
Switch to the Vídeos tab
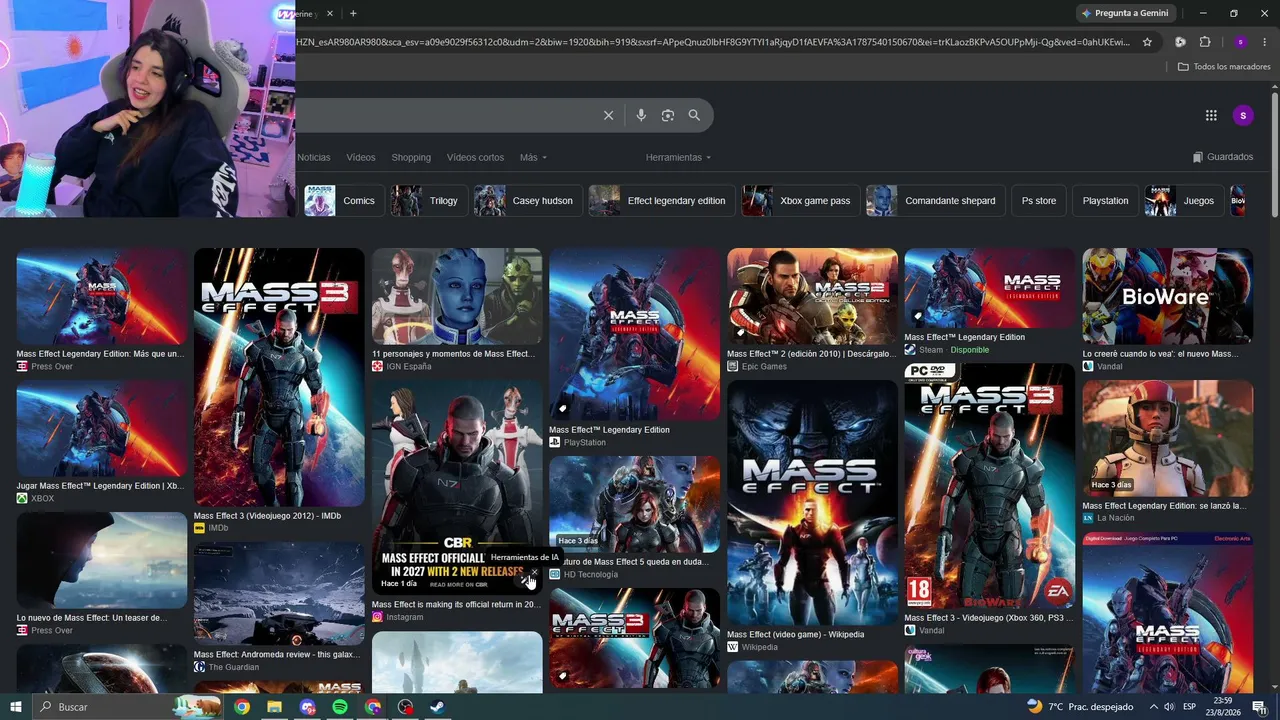coord(361,157)
